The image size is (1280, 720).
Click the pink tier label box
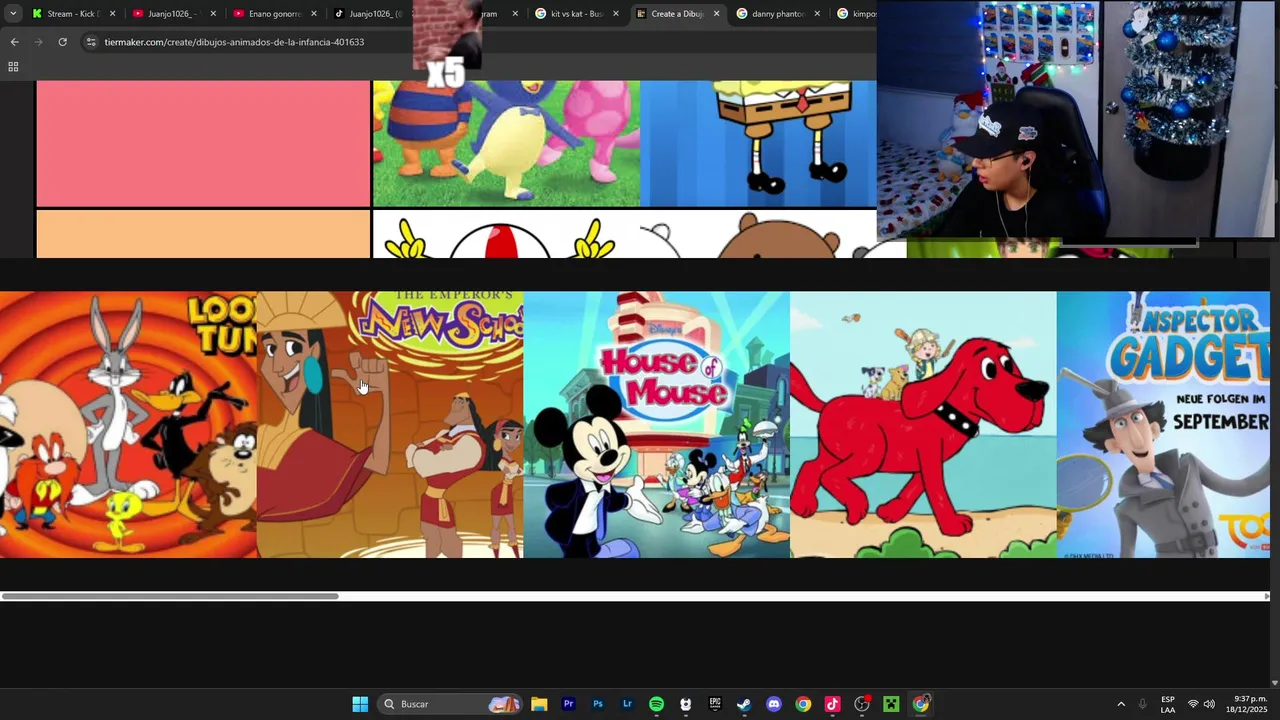click(203, 144)
